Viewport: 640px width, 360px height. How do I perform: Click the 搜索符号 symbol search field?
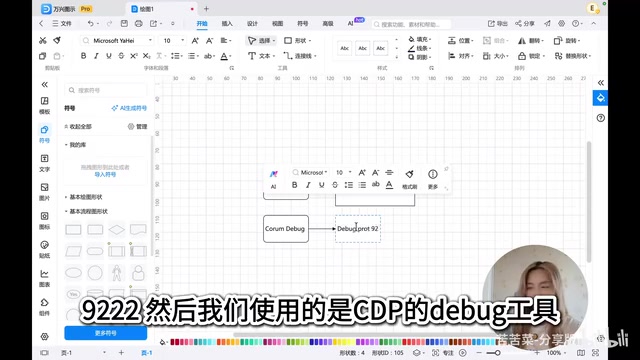pyautogui.click(x=106, y=90)
